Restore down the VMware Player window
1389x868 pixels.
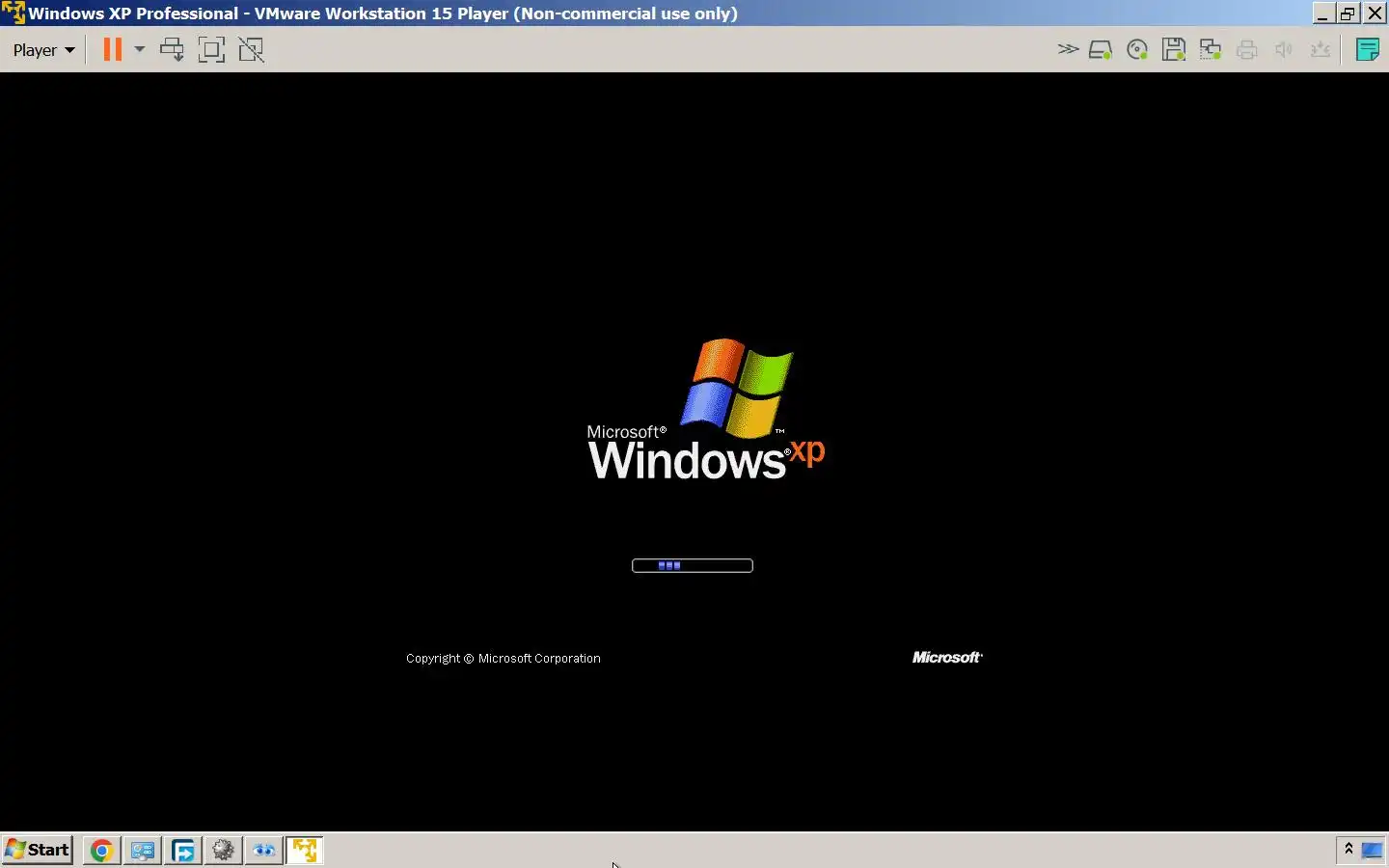pos(1348,14)
